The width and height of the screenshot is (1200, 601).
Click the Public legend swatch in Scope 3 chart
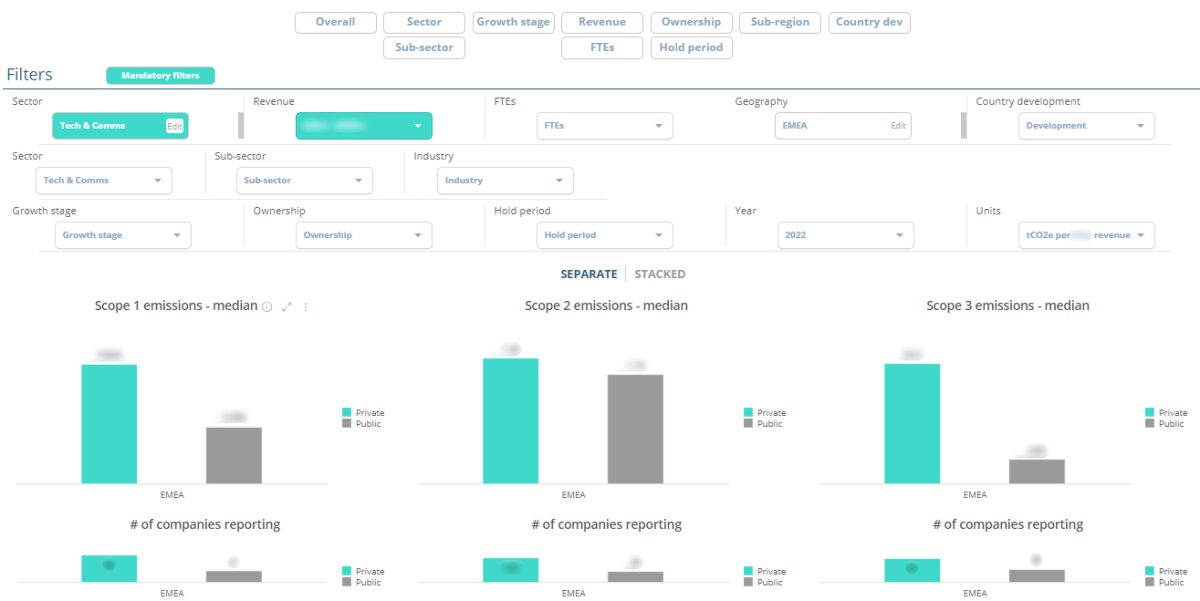click(1150, 424)
